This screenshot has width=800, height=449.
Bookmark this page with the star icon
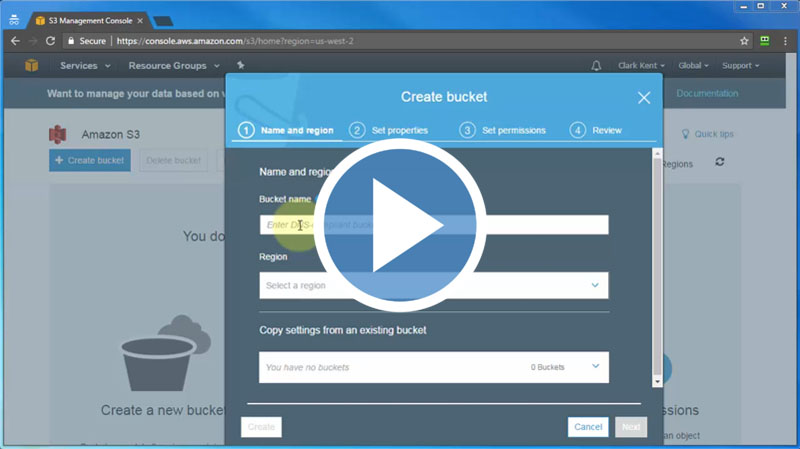pos(744,41)
